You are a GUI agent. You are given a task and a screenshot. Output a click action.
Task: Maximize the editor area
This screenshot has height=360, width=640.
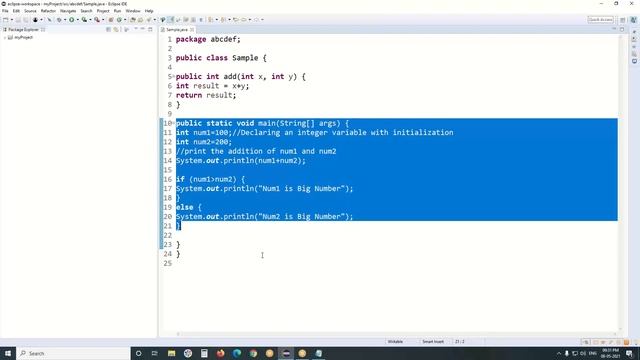tap(622, 29)
